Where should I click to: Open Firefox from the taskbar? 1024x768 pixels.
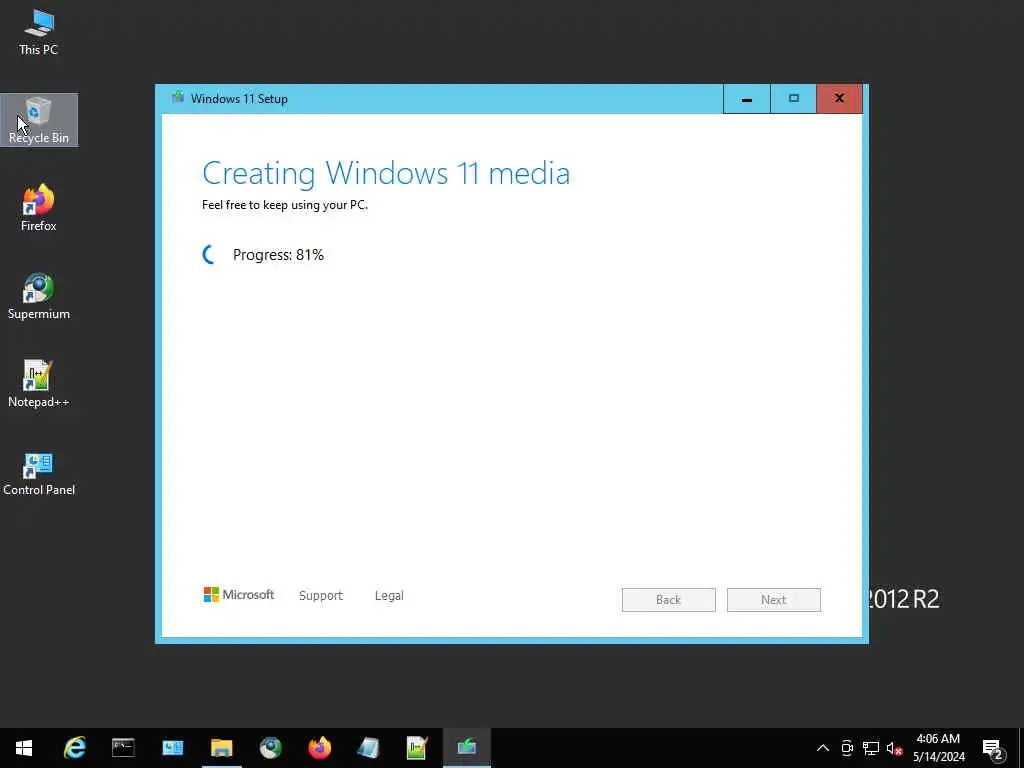pyautogui.click(x=319, y=748)
